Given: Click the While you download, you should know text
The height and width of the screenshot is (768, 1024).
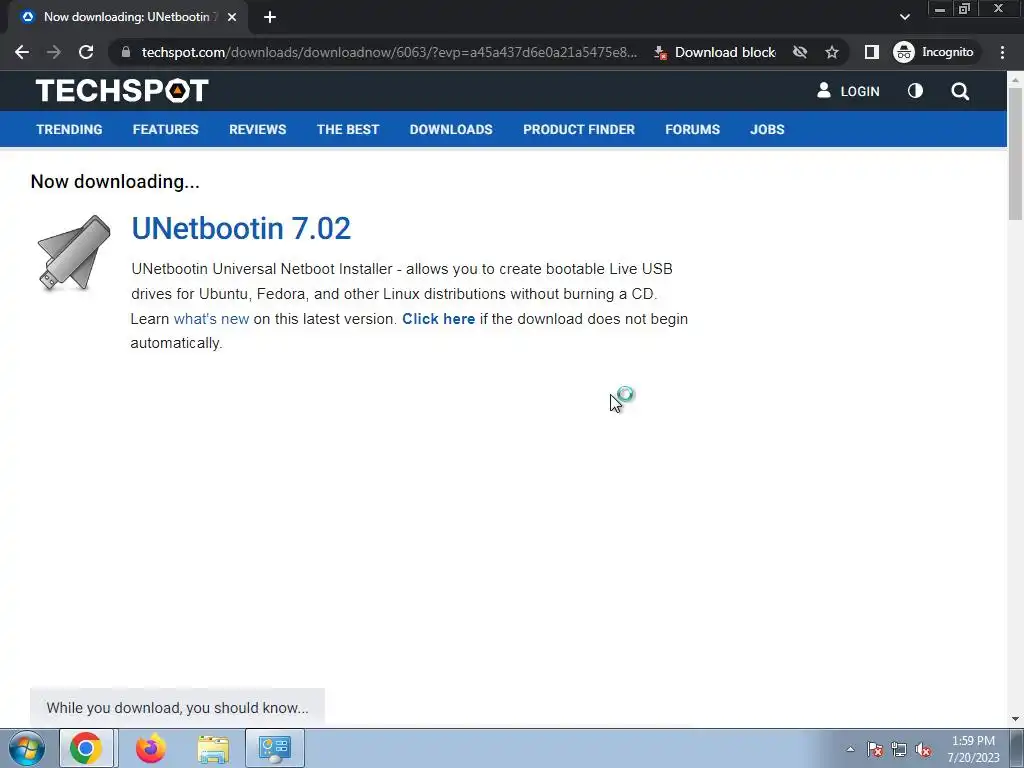Looking at the screenshot, I should 177,708.
